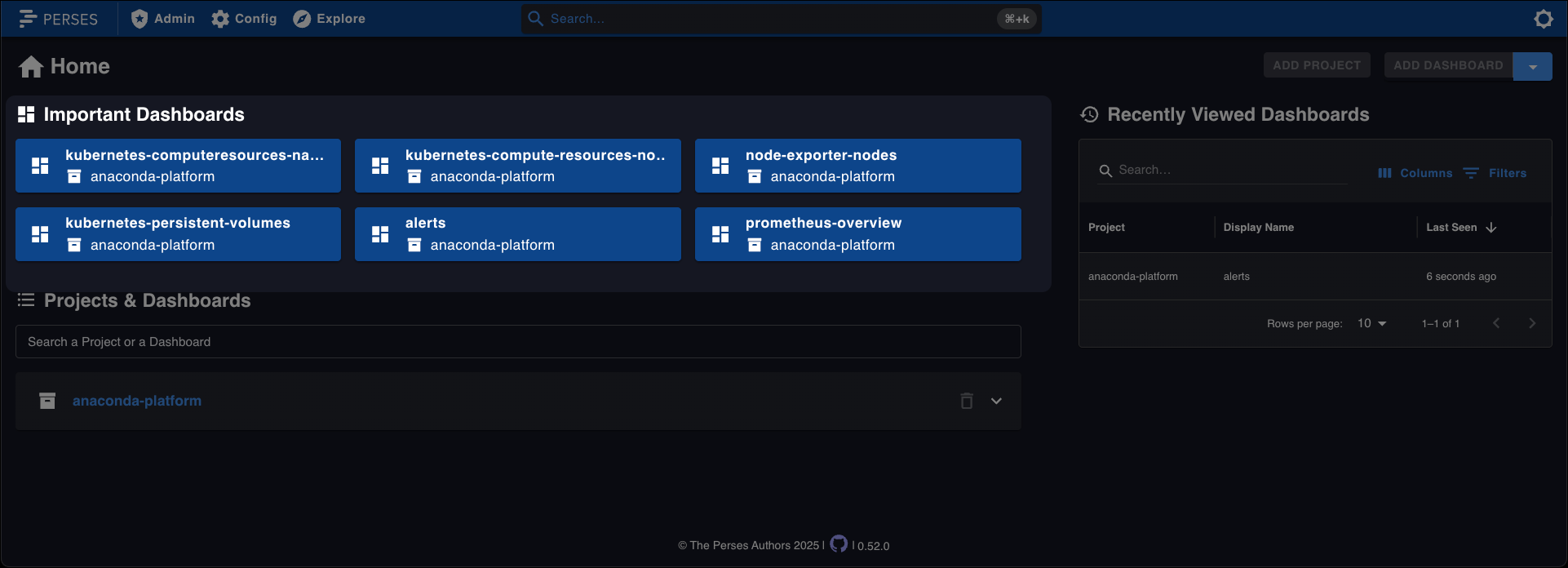Click the Recently Viewed history clock icon
The width and height of the screenshot is (1568, 568).
pos(1089,114)
